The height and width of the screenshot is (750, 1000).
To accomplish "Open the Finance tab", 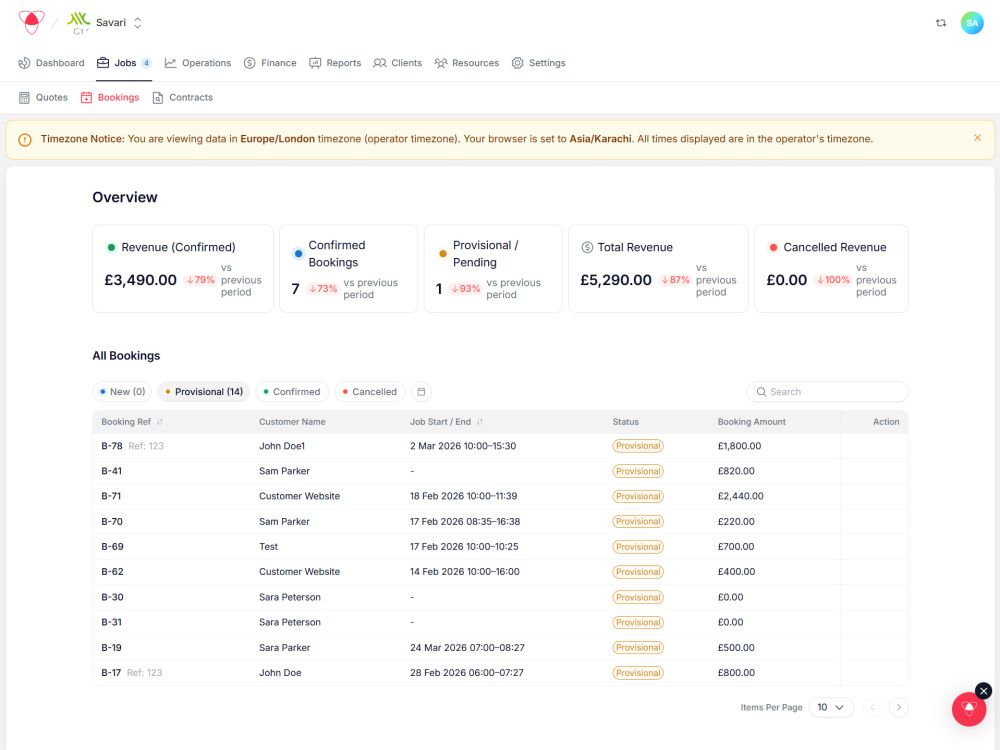I will point(270,63).
